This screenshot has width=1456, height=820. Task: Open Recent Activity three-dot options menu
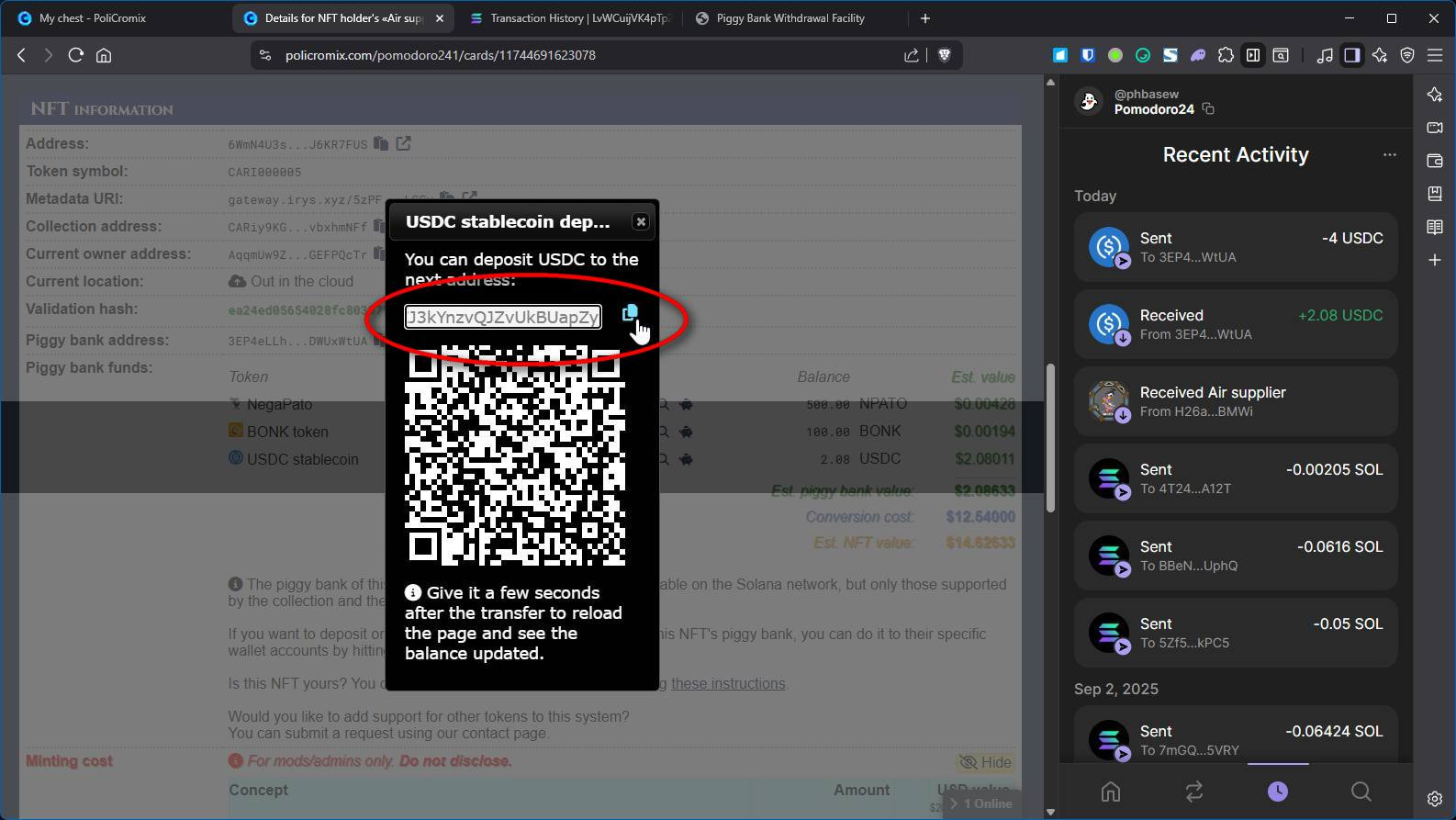click(x=1390, y=155)
